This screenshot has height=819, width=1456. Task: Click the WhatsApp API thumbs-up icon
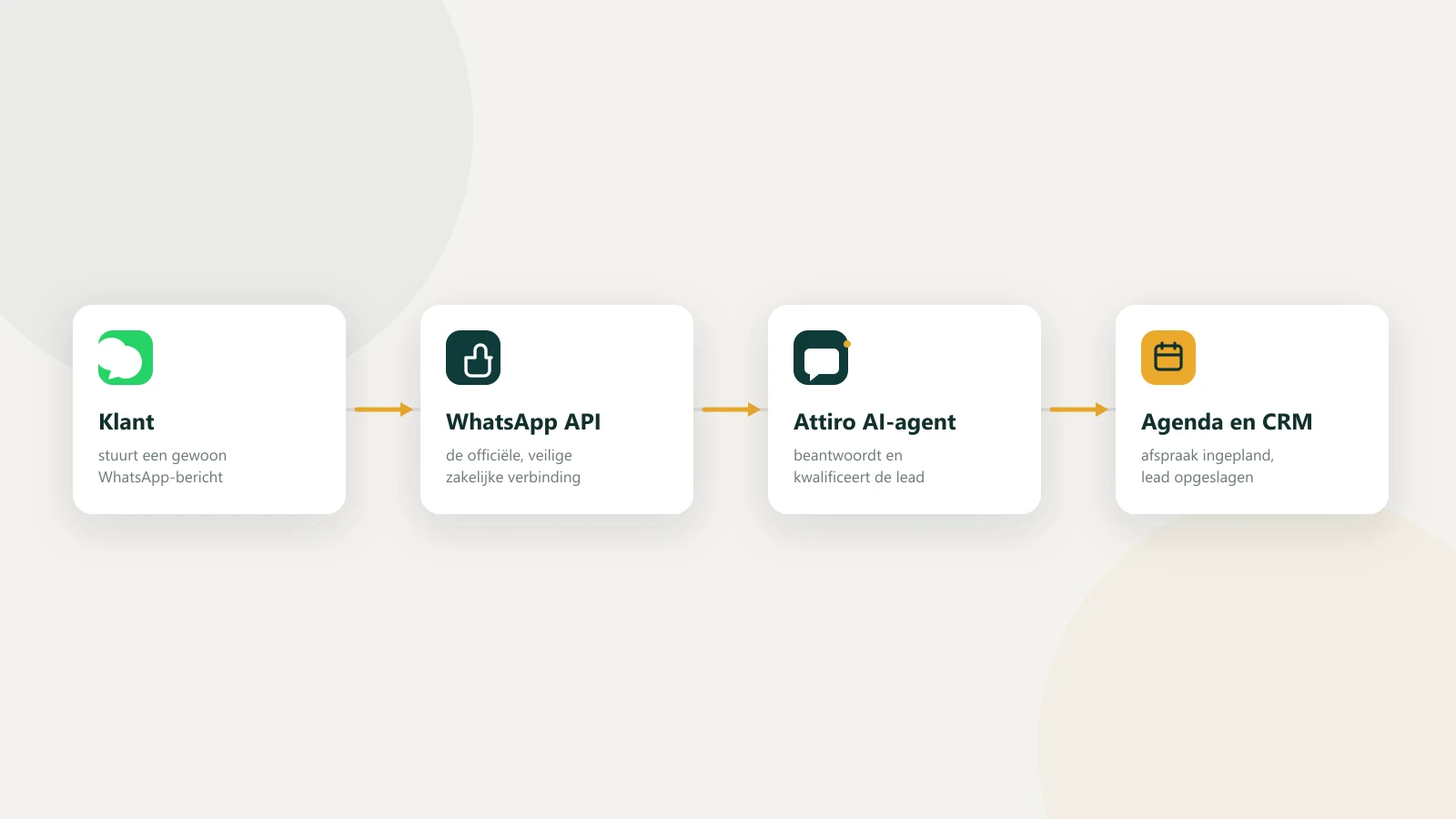(x=473, y=358)
